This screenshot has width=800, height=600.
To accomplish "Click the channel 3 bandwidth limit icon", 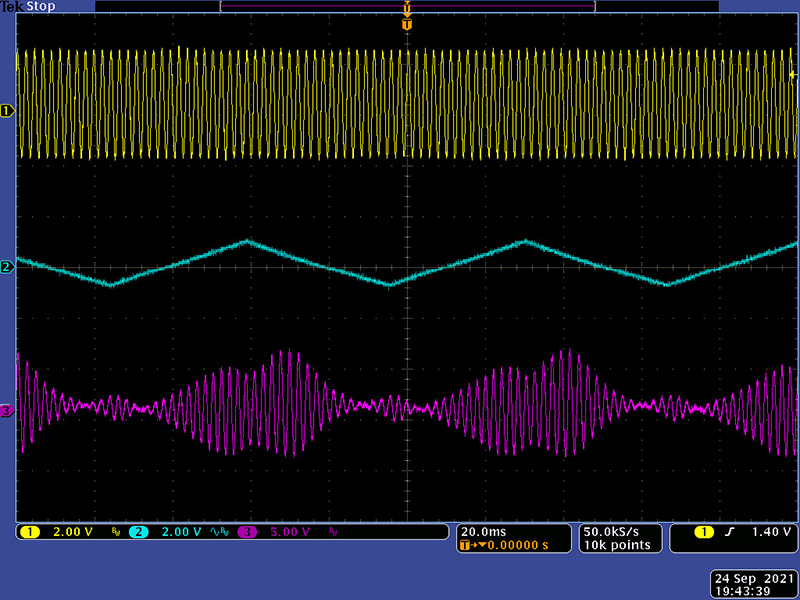I will [334, 532].
